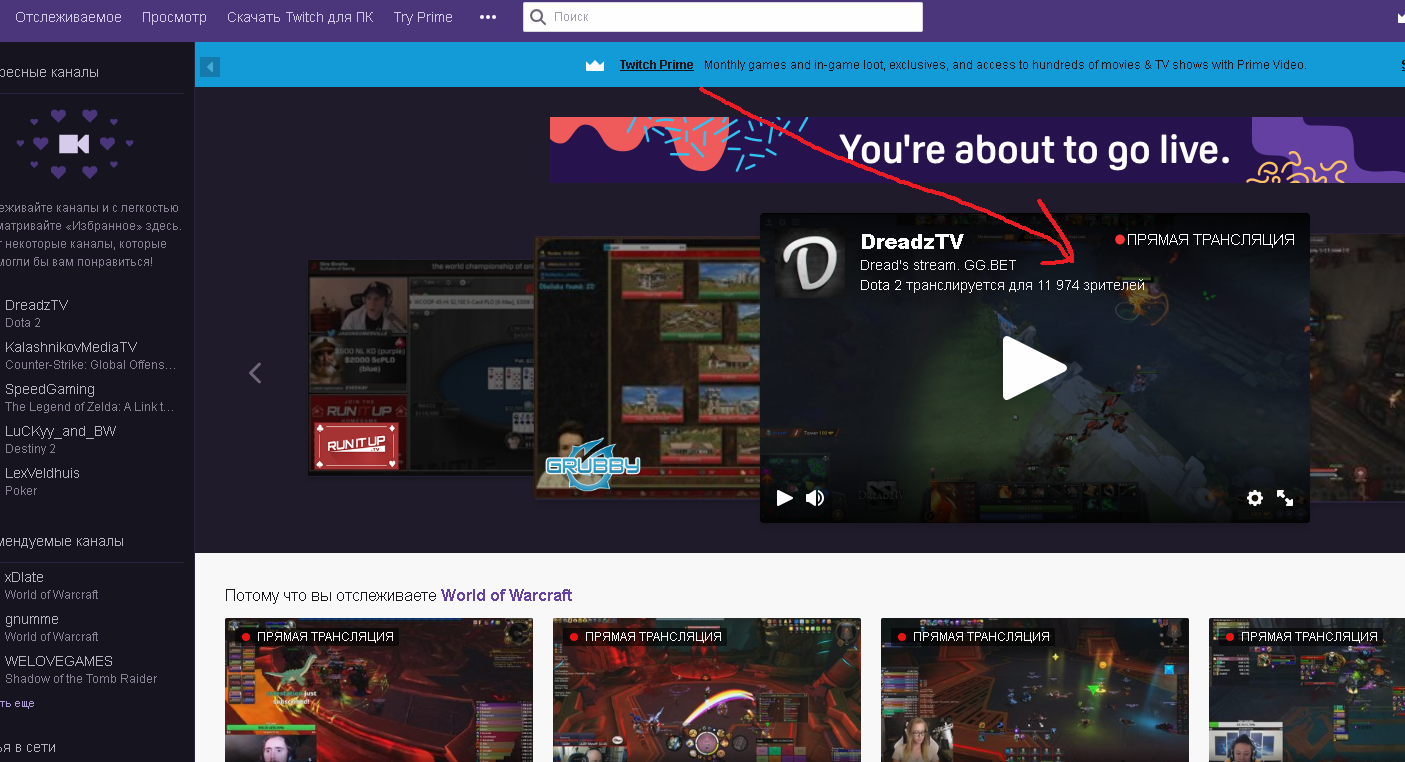Mute the featured stream volume icon
Screen dimensions: 1405x762
point(815,498)
